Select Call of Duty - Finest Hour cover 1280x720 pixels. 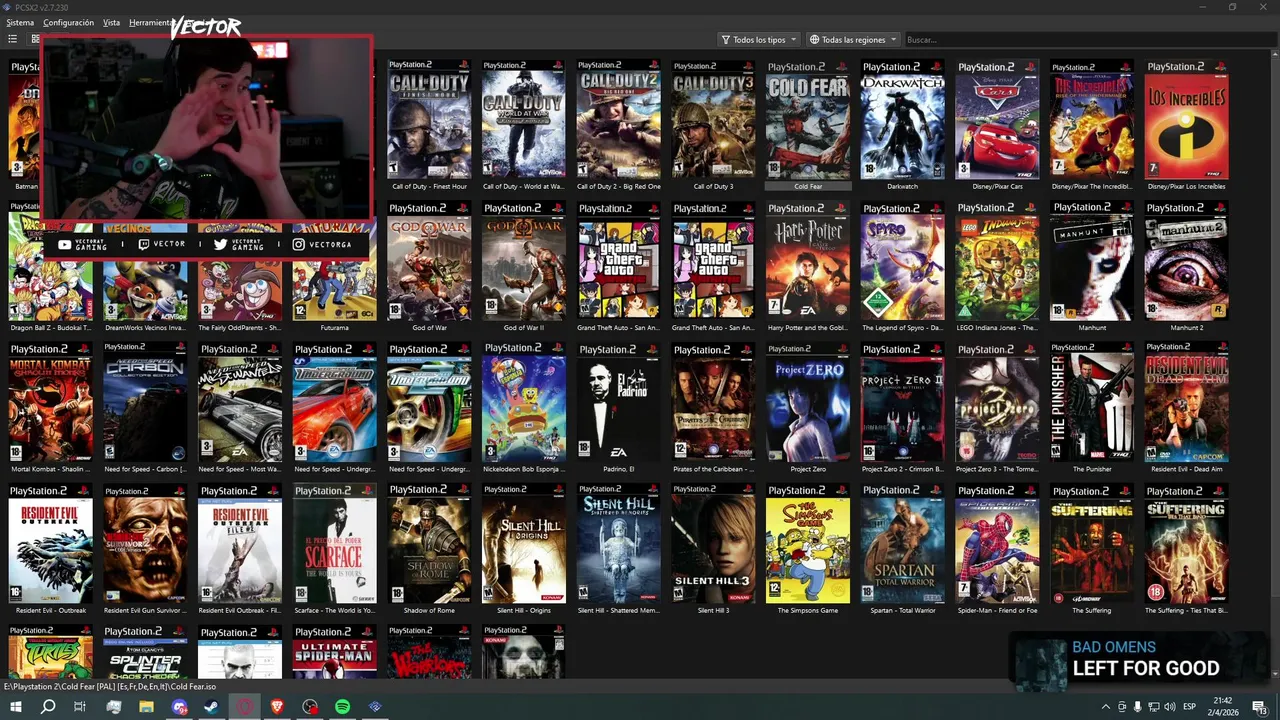point(429,120)
